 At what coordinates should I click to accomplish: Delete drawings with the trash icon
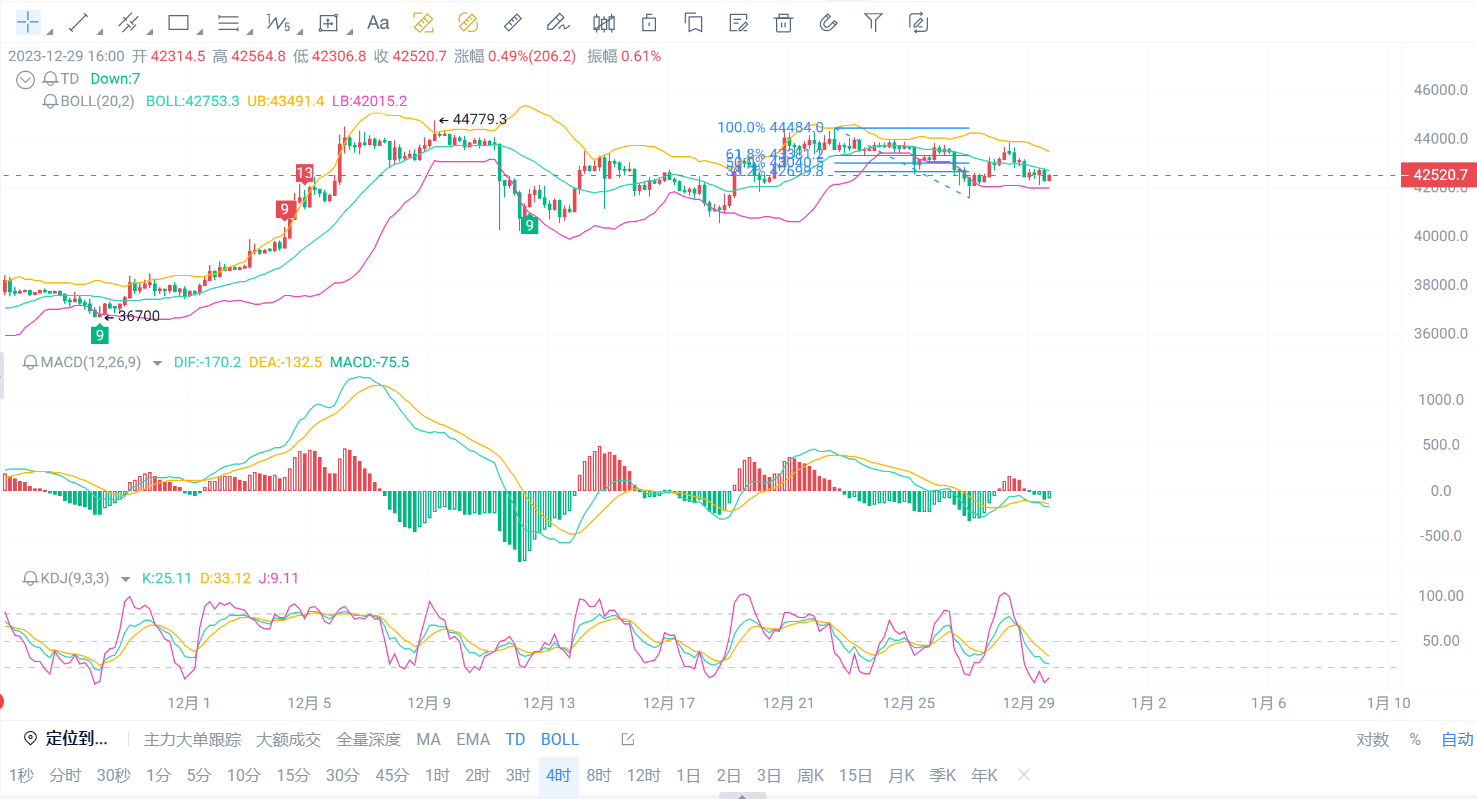(784, 21)
